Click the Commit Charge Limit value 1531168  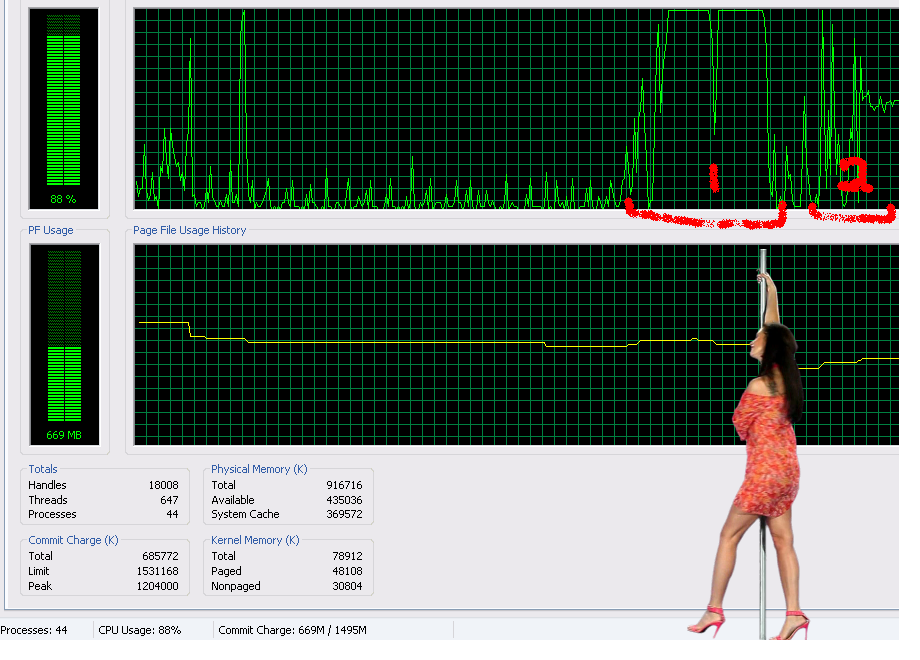point(159,571)
